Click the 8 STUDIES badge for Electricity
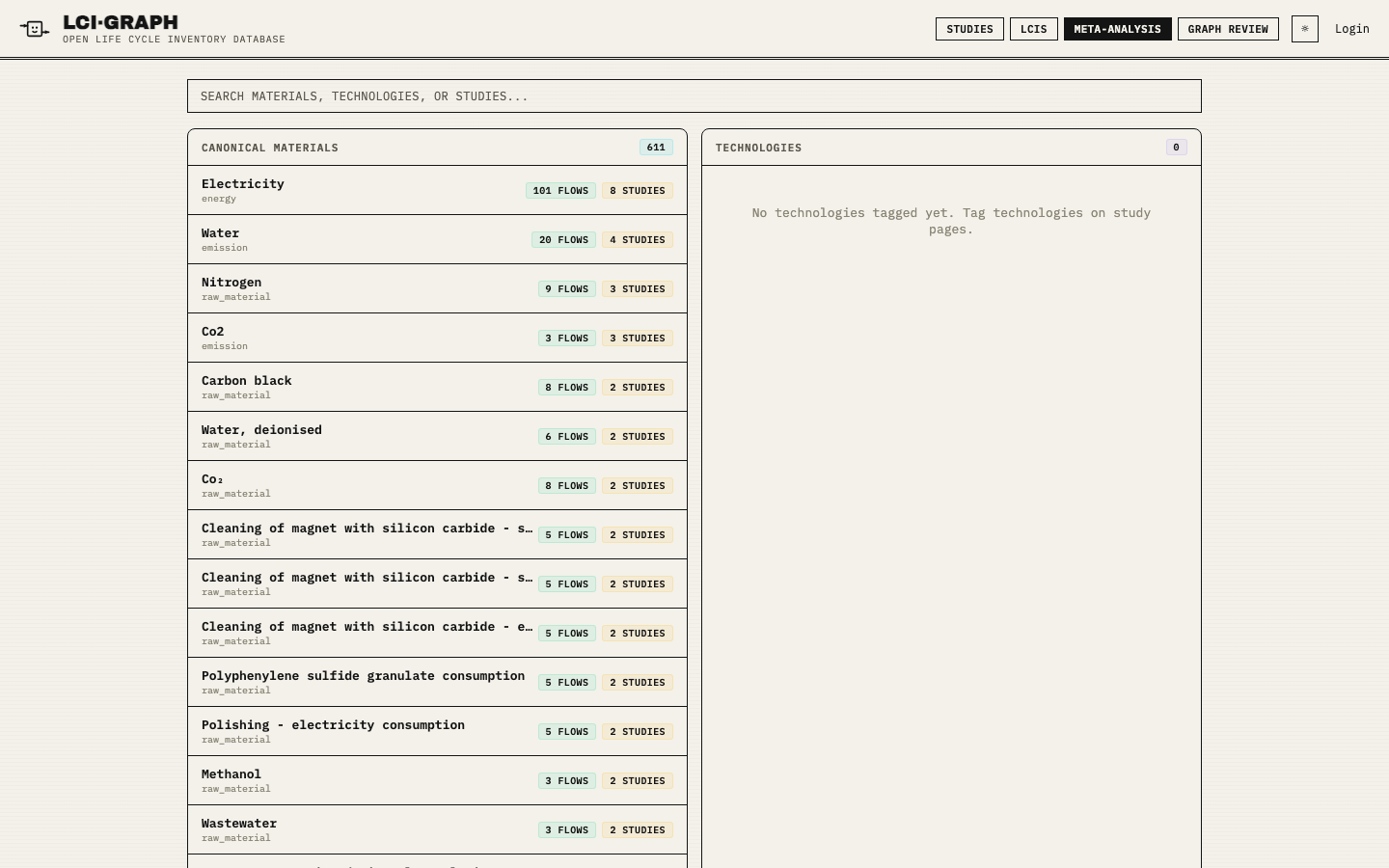1389x868 pixels. point(638,191)
